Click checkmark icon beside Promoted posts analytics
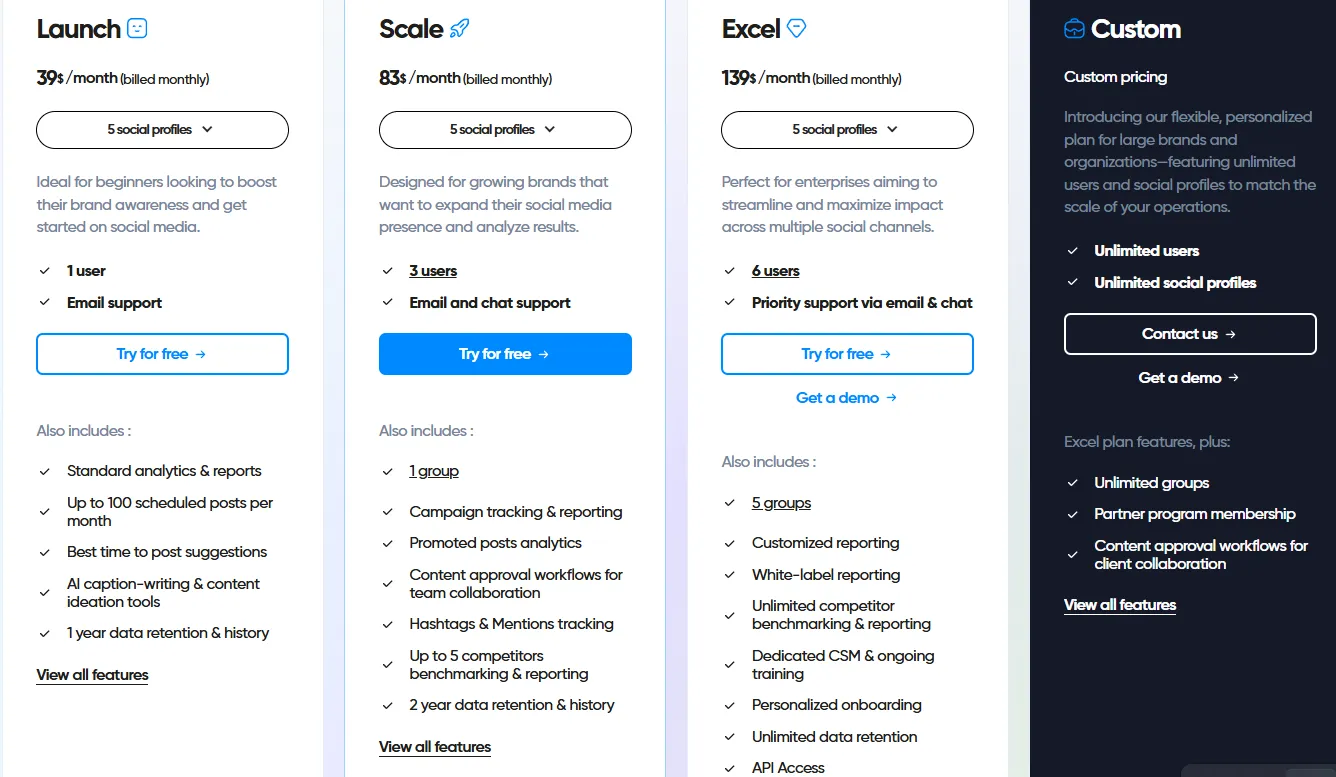 tap(388, 543)
